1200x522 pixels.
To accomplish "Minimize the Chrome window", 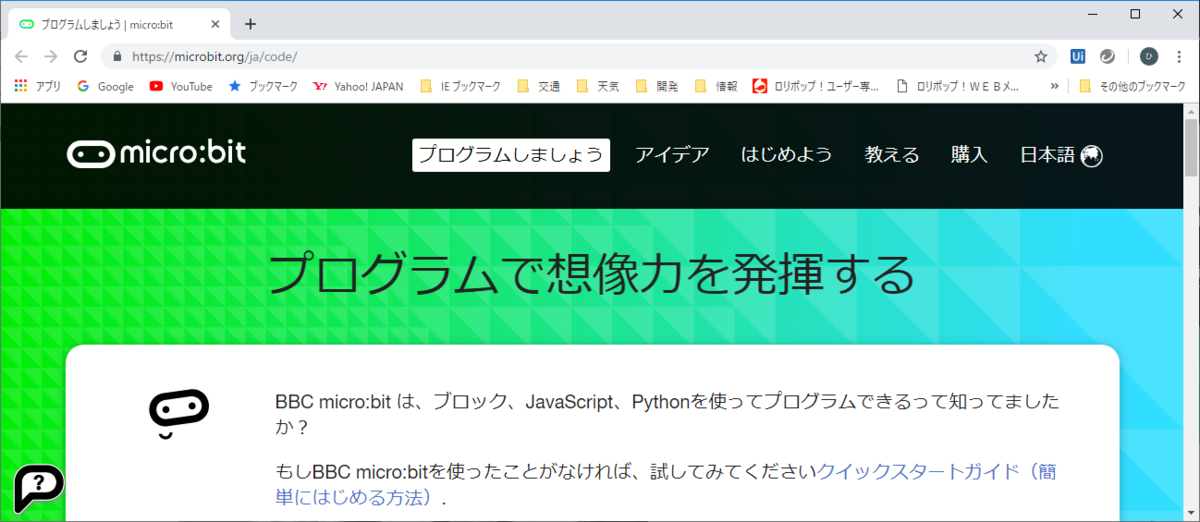I will [1090, 13].
